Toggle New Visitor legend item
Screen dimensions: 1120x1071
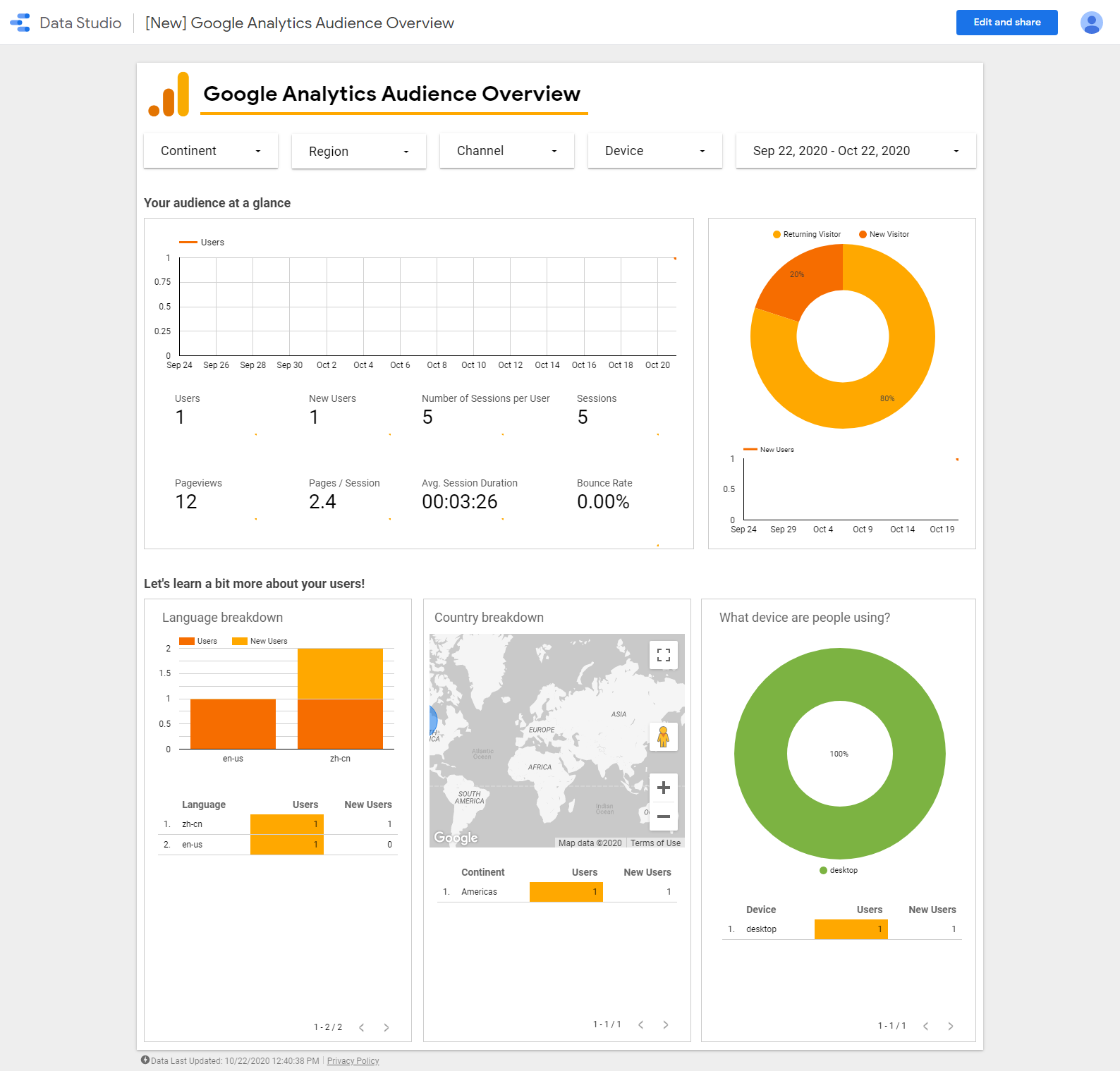point(884,234)
